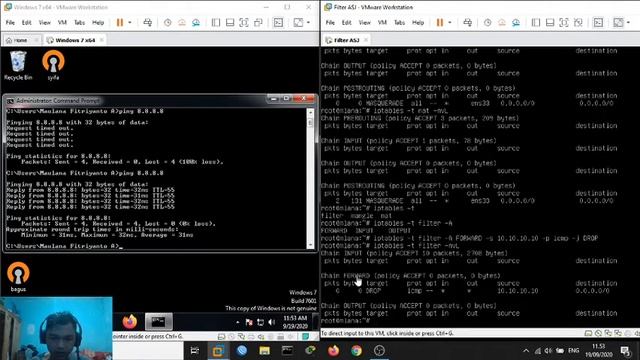Take snapshot of Windows 7 x64 VM

click(x=167, y=22)
